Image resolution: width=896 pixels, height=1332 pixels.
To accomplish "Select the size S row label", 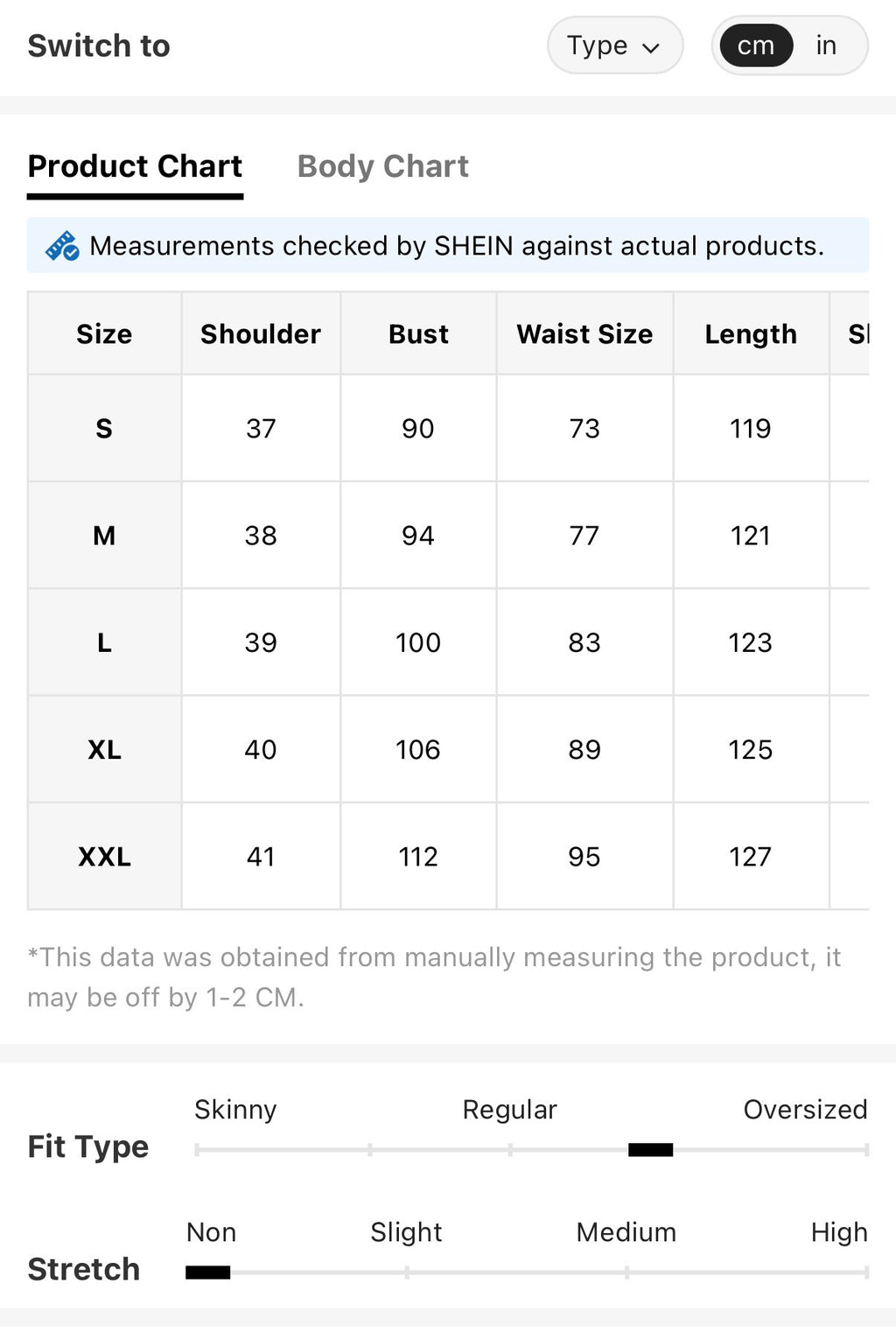I will [104, 429].
